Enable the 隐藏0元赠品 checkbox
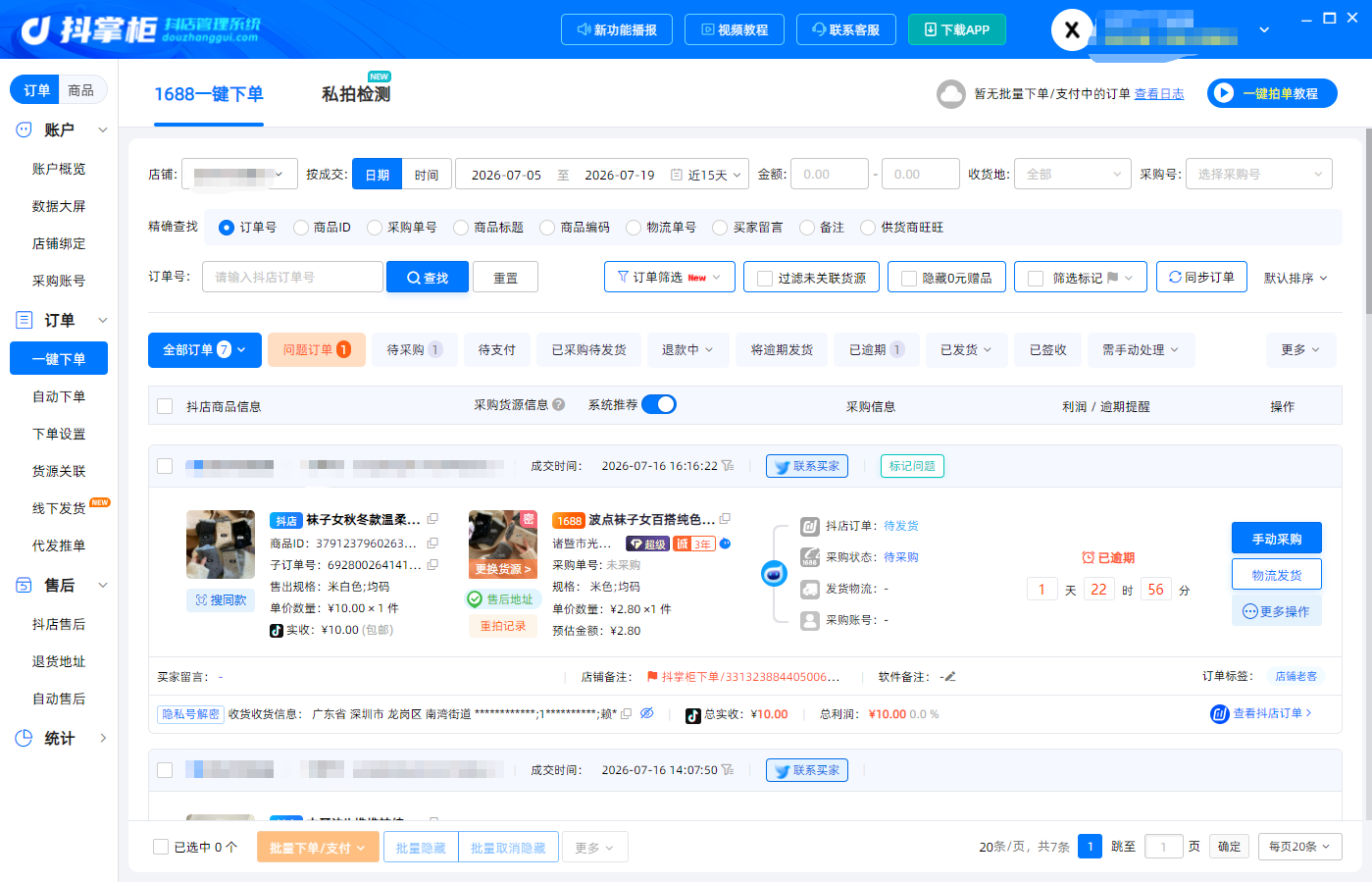Screen dimensions: 1372x882 [x=909, y=279]
